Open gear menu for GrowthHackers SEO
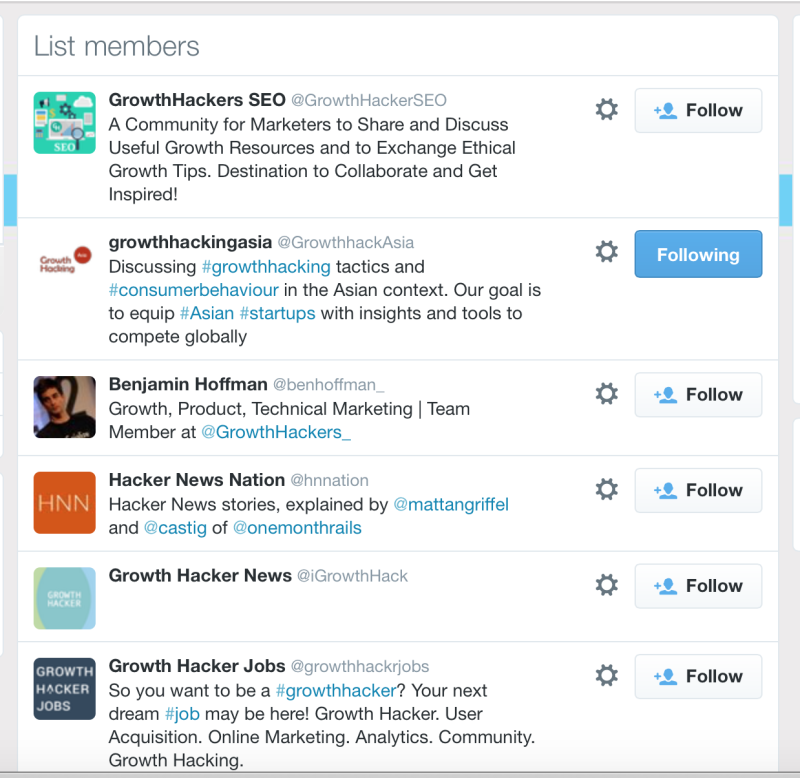 click(607, 110)
